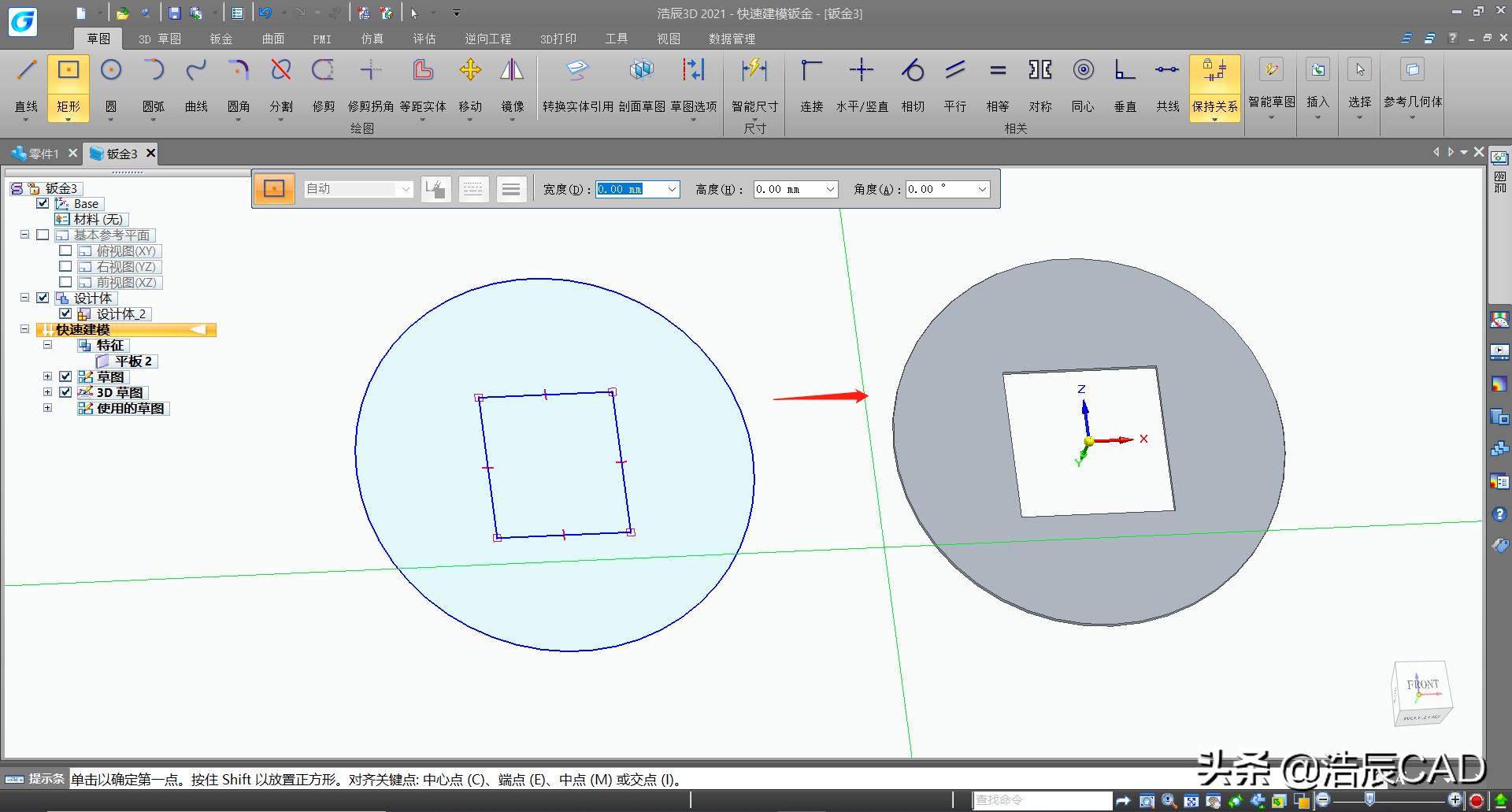Switch to the 钣金 ribbon tab

(221, 39)
